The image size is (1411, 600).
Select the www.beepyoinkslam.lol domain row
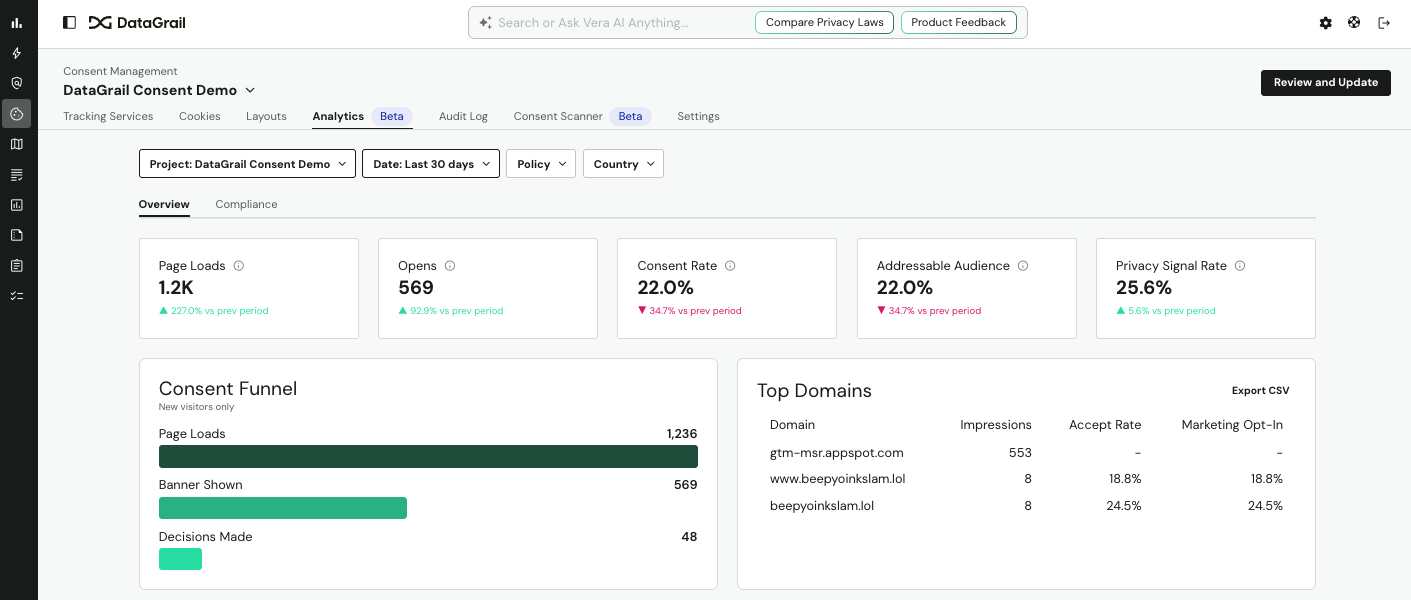(x=1026, y=479)
